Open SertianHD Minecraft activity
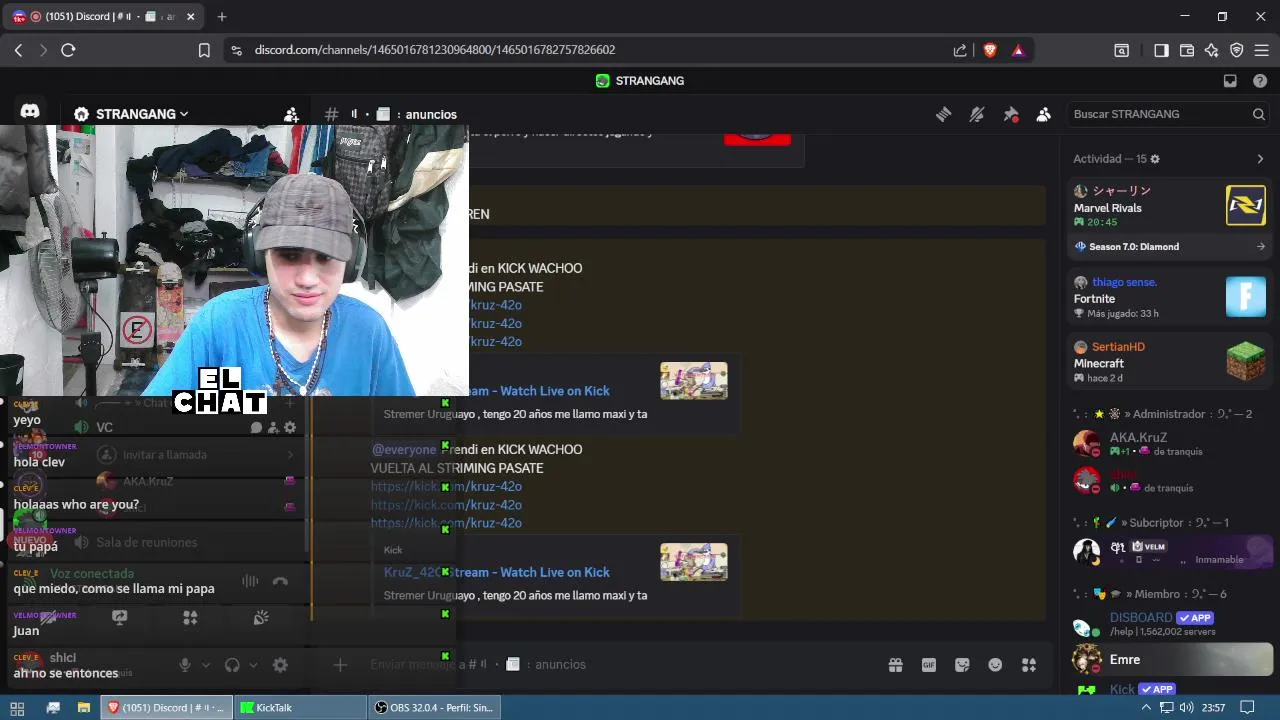The width and height of the screenshot is (1280, 720). pos(1169,362)
